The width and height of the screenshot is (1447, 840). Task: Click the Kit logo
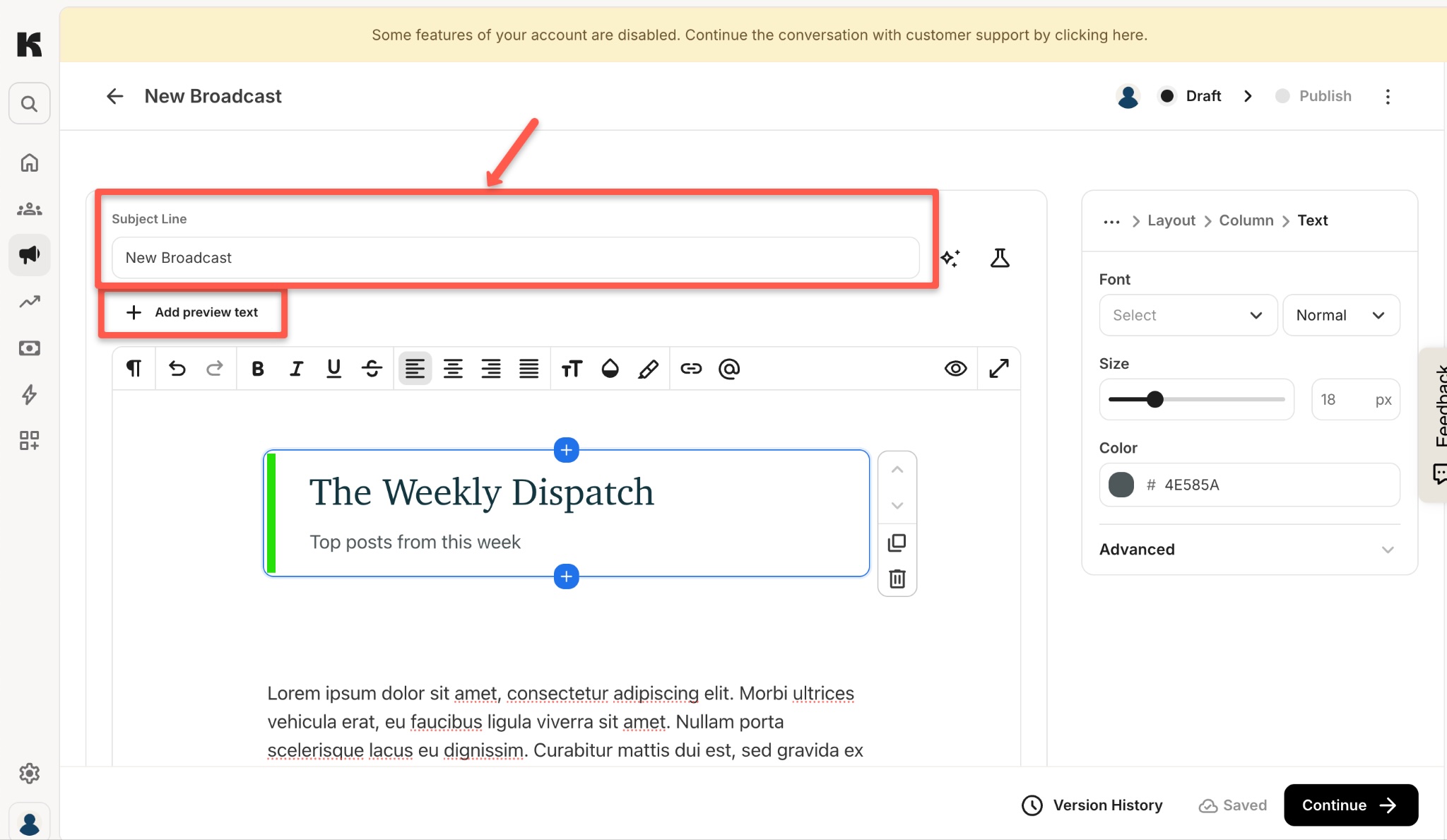(x=29, y=44)
